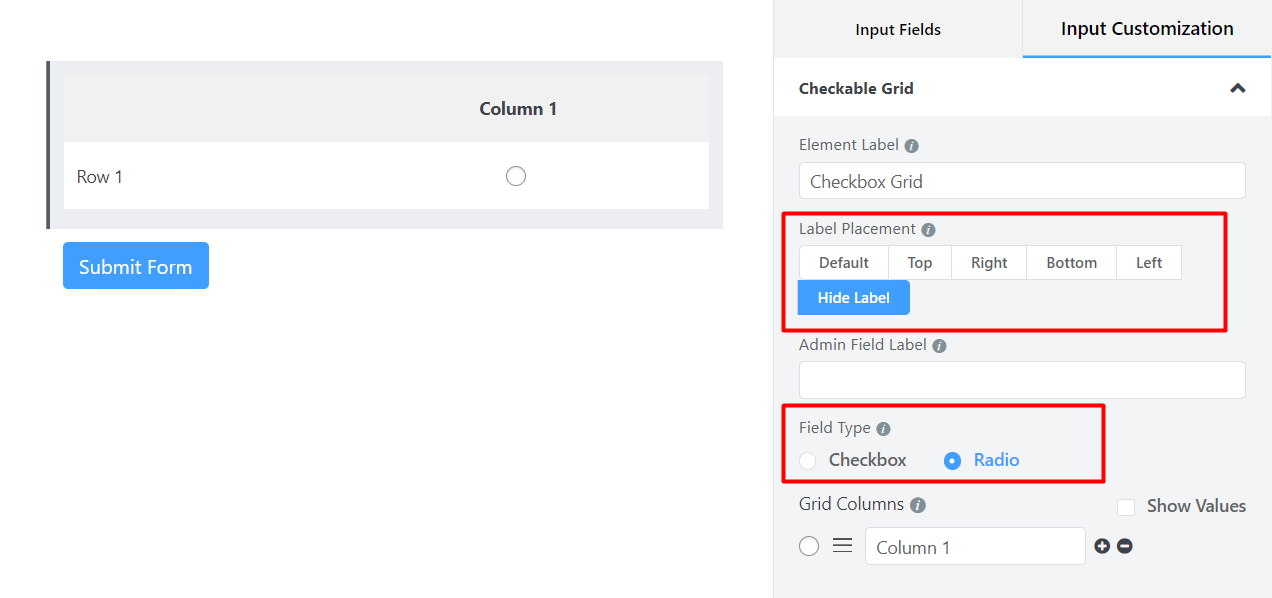This screenshot has height=598, width=1272.
Task: Set label placement to Bottom
Action: (1071, 262)
